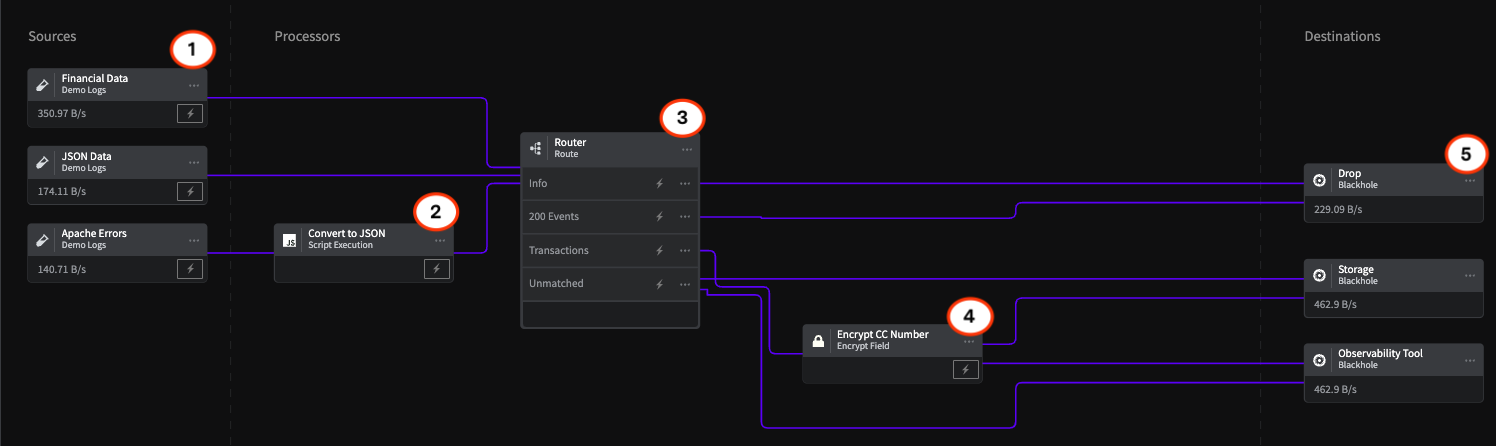Open the ellipsis menu on the Storage destination
This screenshot has width=1496, height=446.
coord(1470,275)
